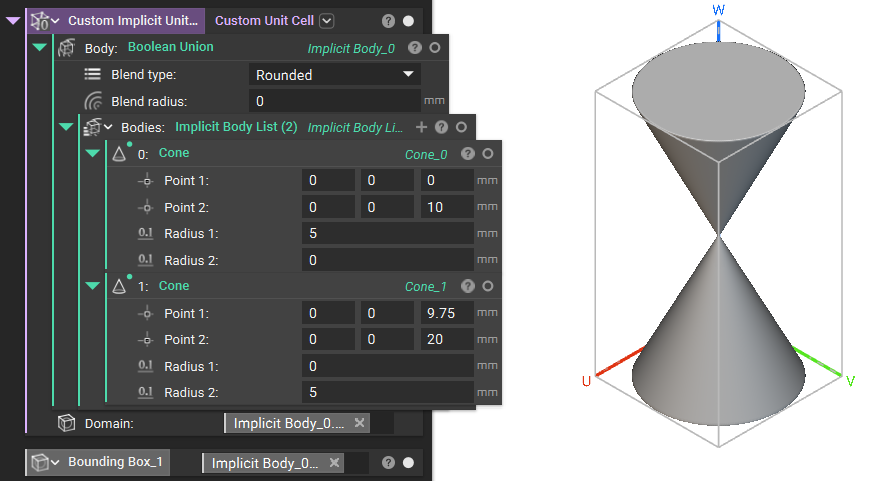Click the W axis label in viewport
This screenshot has height=481, width=874.
click(x=718, y=10)
